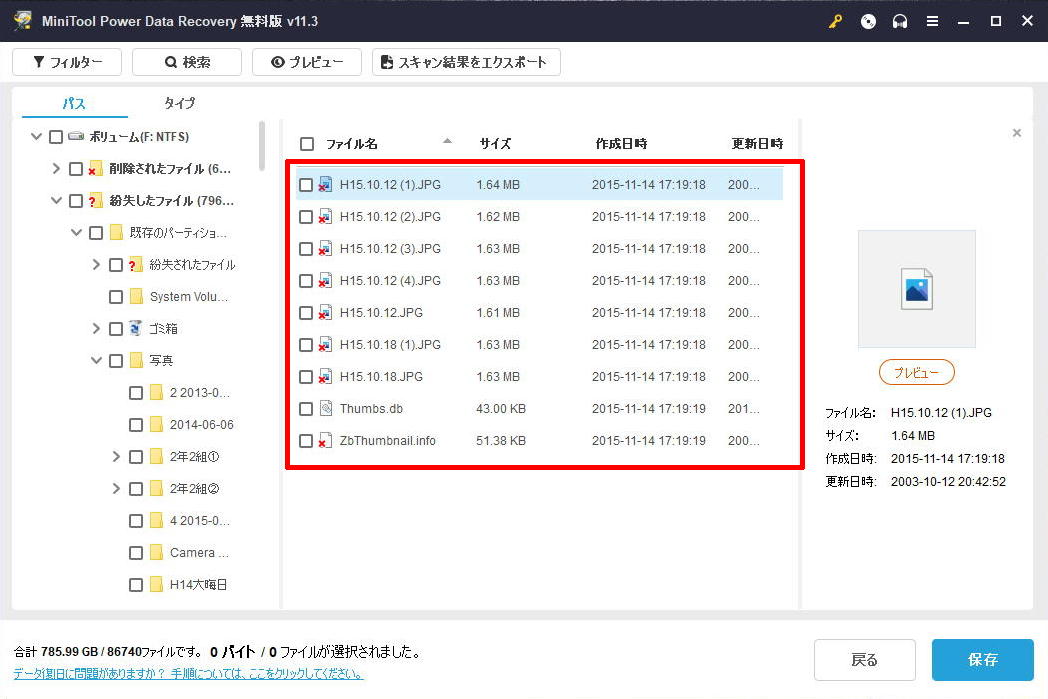The width and height of the screenshot is (1048, 699).
Task: Click the license key icon in the title bar
Action: [x=837, y=21]
